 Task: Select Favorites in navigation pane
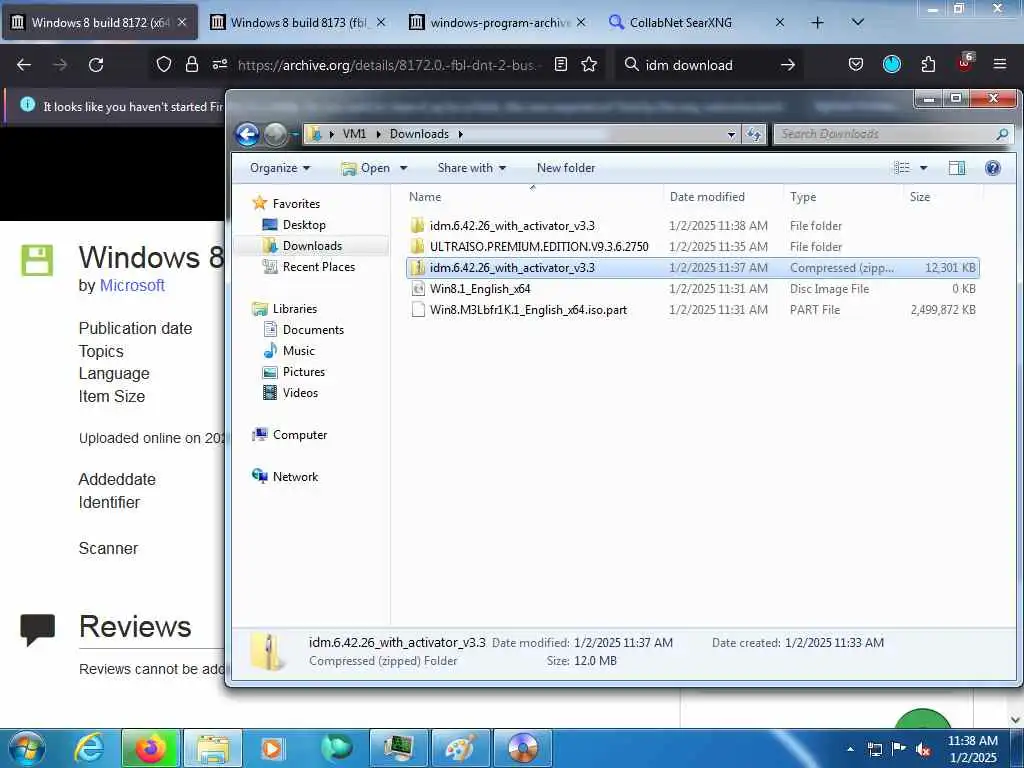(296, 204)
